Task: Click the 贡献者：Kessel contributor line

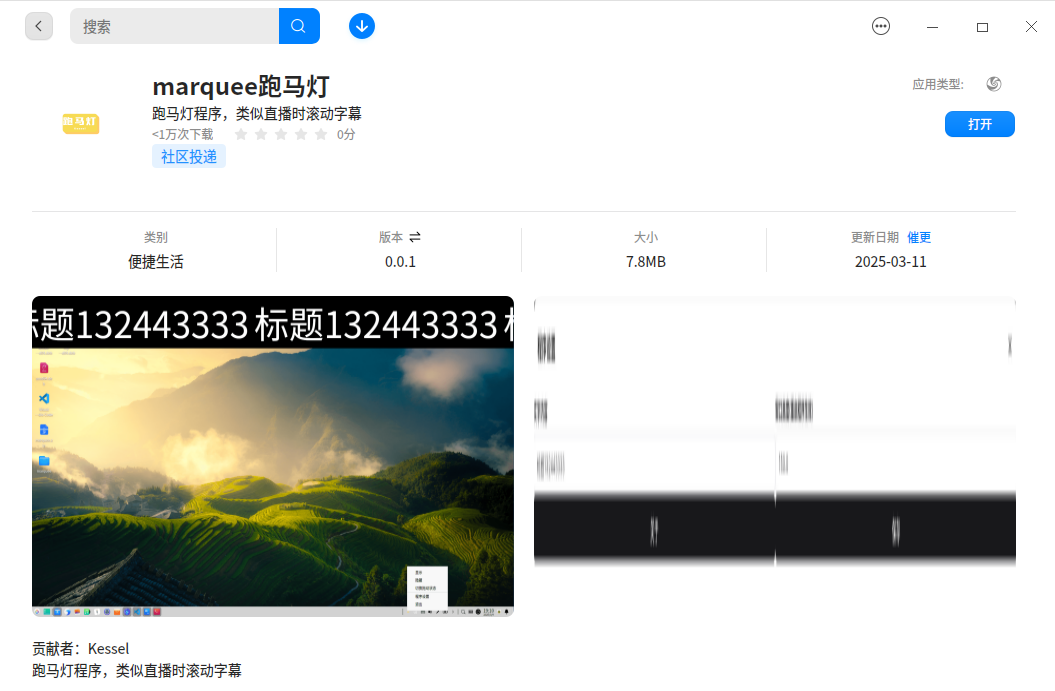Action: pyautogui.click(x=81, y=649)
